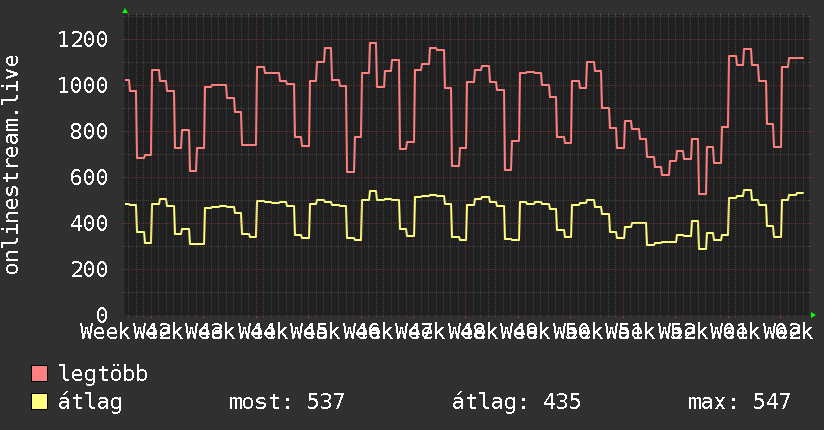Click the yellow átlag legend swatch
The width and height of the screenshot is (824, 430).
click(39, 401)
